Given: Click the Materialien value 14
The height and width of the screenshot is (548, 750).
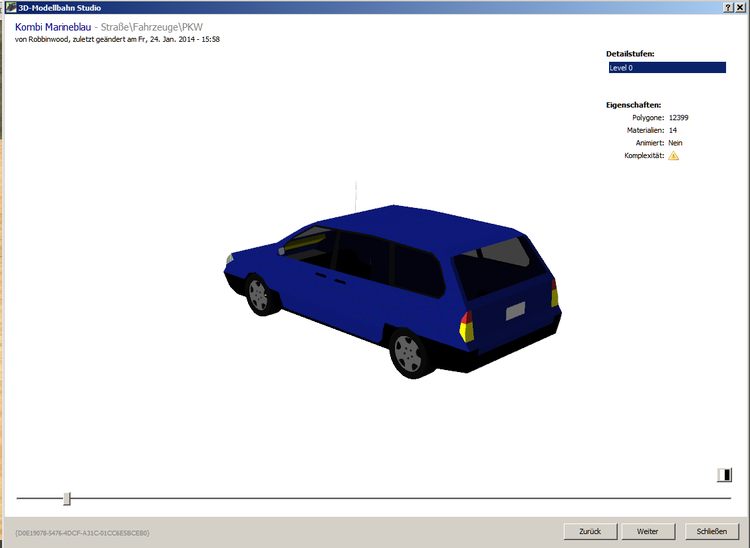Looking at the screenshot, I should coord(673,130).
